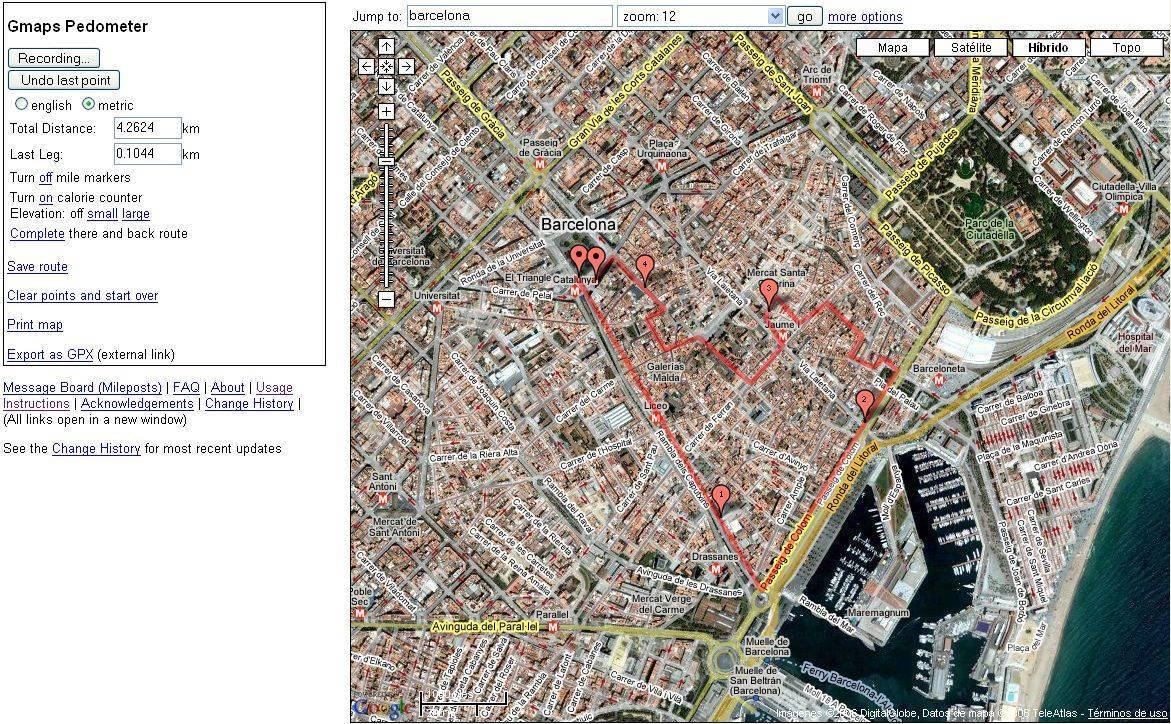
Task: Click the center-map icon between pan arrows
Action: (386, 66)
